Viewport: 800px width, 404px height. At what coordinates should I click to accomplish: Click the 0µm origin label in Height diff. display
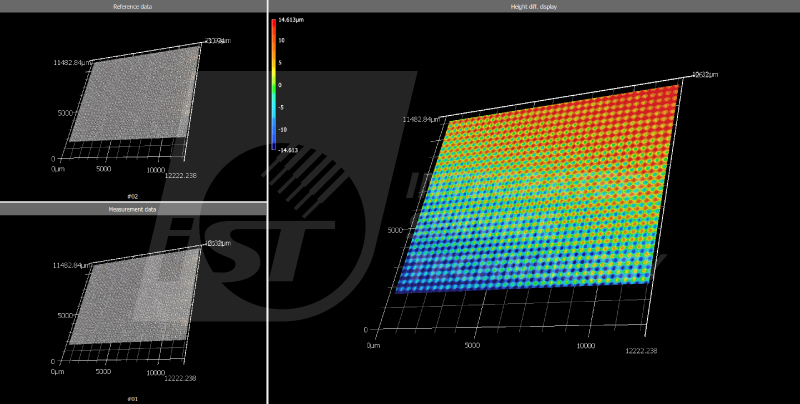(x=373, y=346)
